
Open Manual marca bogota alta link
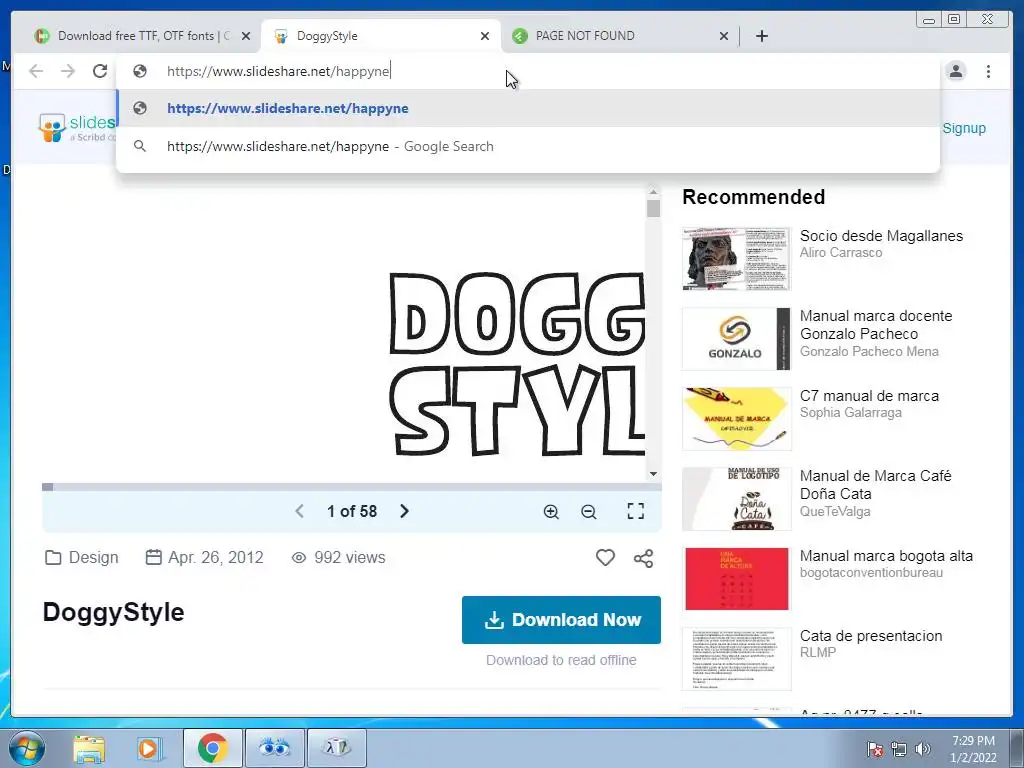(x=886, y=556)
